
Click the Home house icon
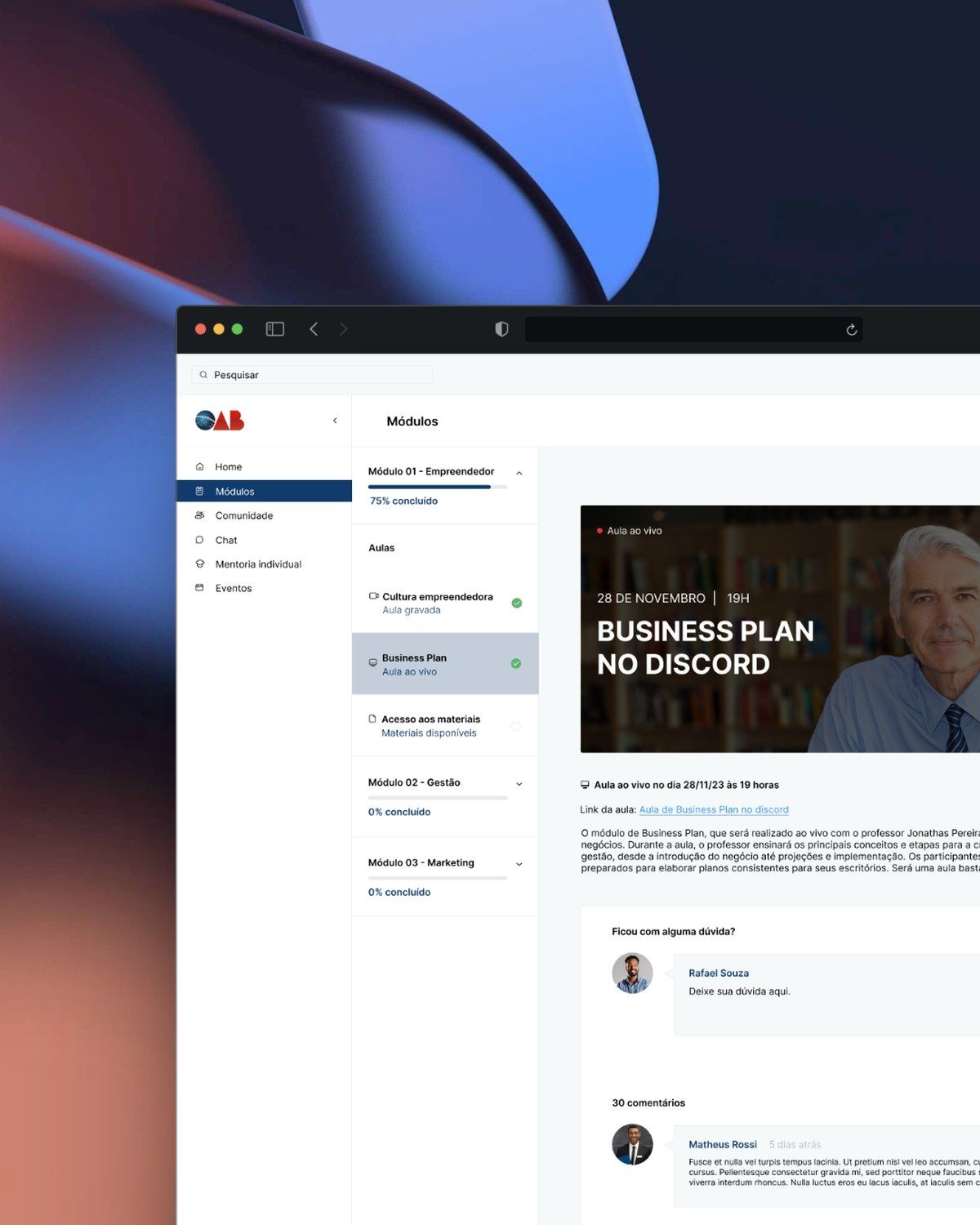[x=200, y=467]
